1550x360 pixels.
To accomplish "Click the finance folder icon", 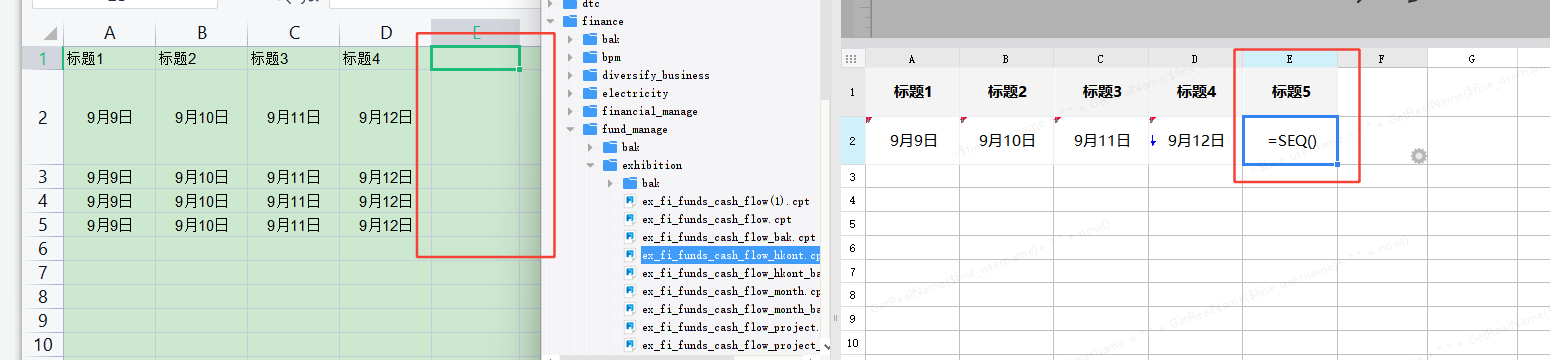I will pos(570,21).
